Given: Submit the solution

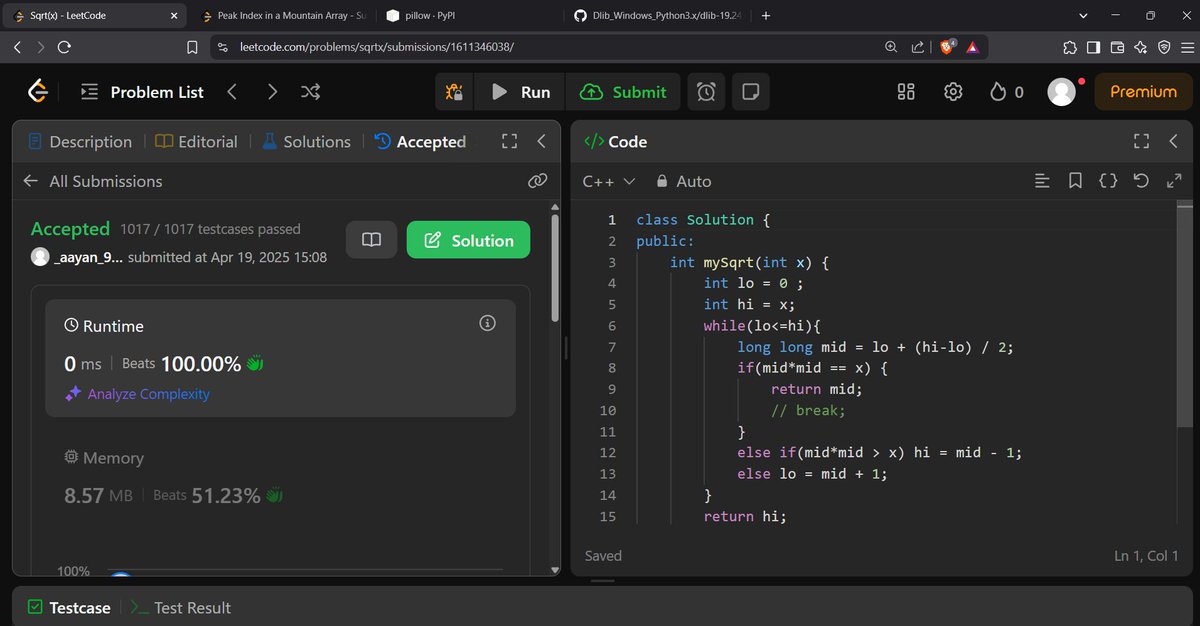Looking at the screenshot, I should [623, 92].
